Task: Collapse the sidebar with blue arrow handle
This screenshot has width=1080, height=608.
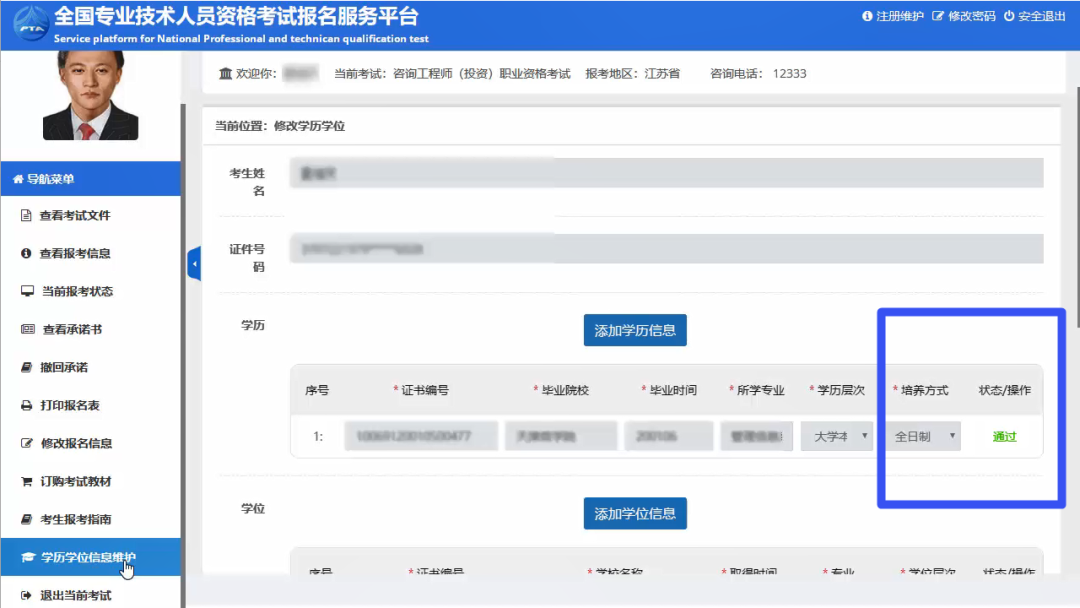Action: tap(194, 264)
